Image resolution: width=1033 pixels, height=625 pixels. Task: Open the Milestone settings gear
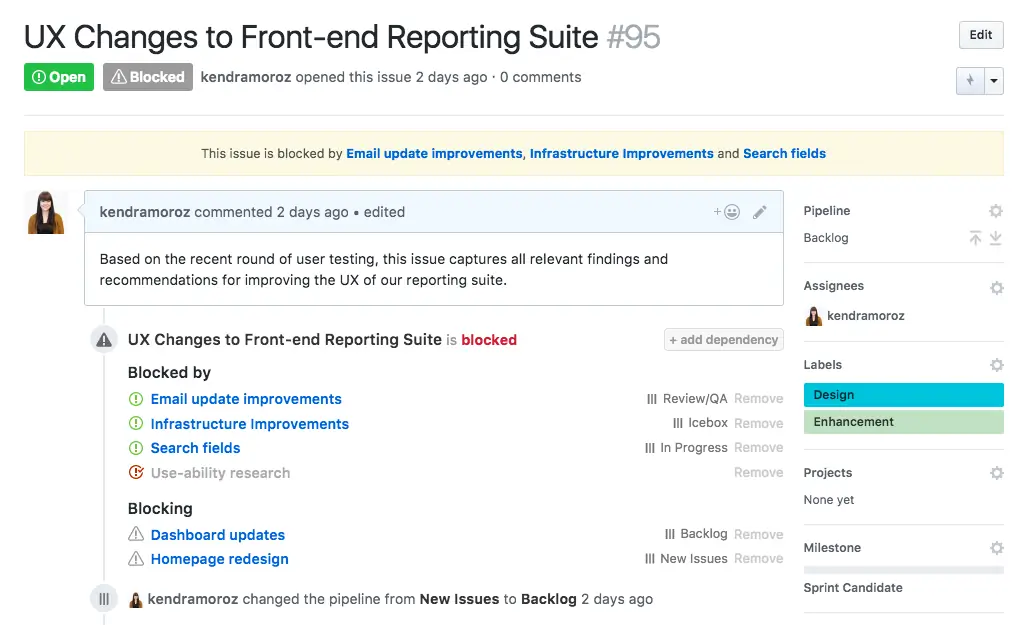coord(997,548)
